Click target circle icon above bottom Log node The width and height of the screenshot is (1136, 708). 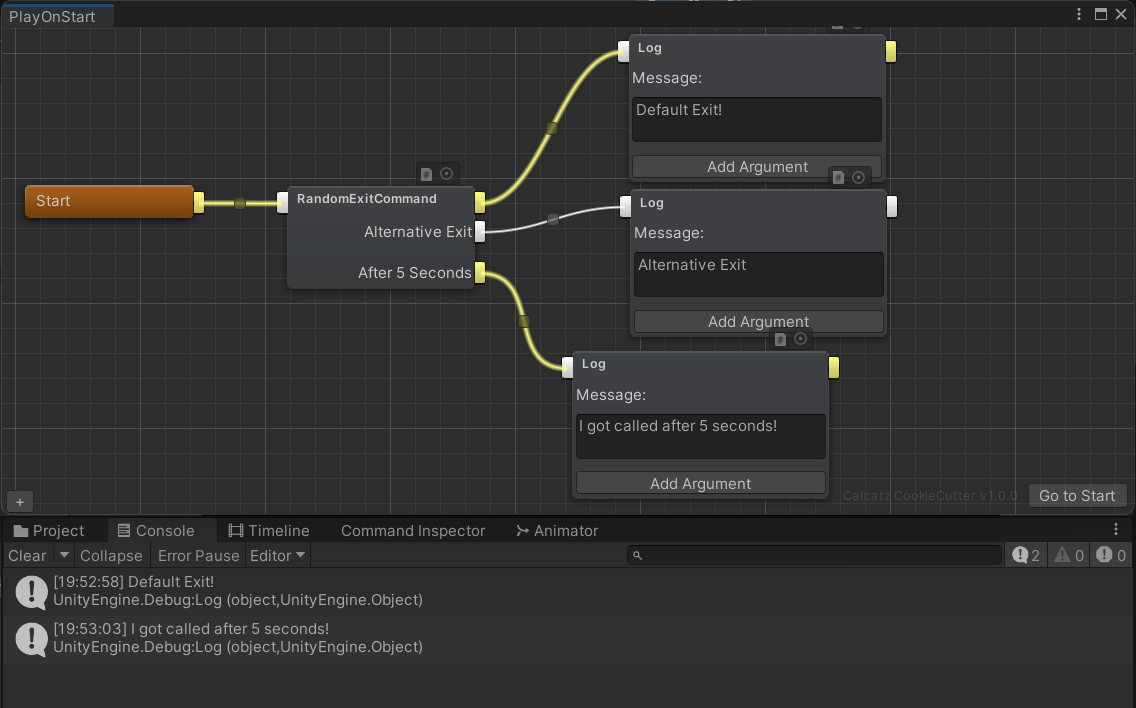tap(800, 340)
